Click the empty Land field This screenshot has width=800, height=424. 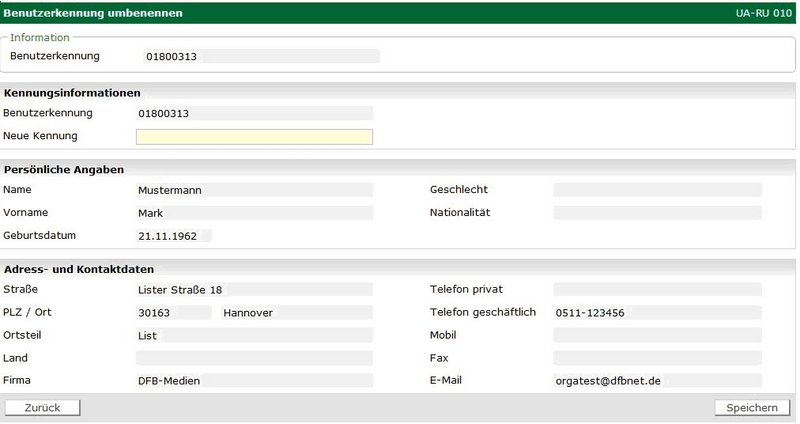[x=254, y=358]
